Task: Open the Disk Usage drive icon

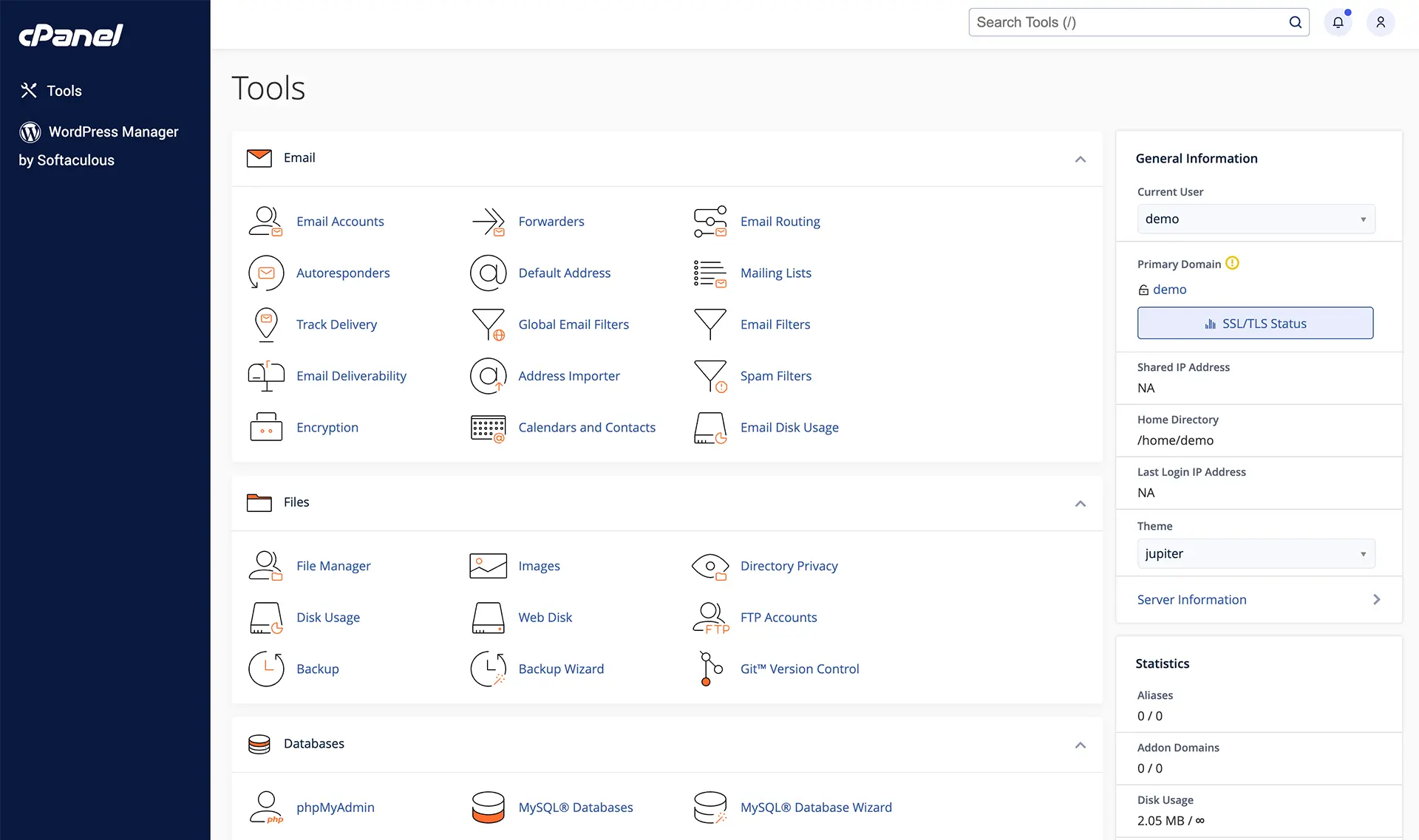Action: (x=266, y=618)
